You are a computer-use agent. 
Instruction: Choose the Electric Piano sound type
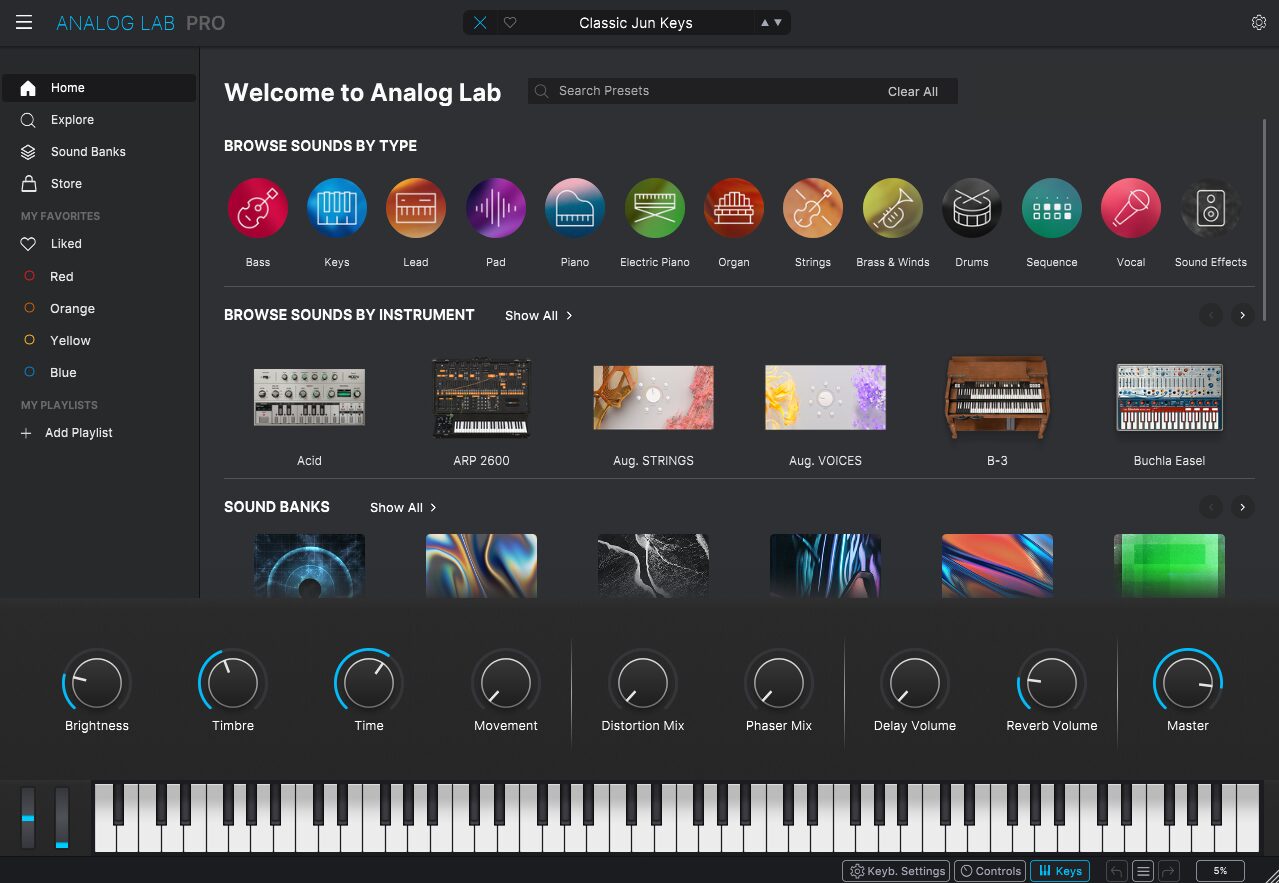[x=654, y=208]
